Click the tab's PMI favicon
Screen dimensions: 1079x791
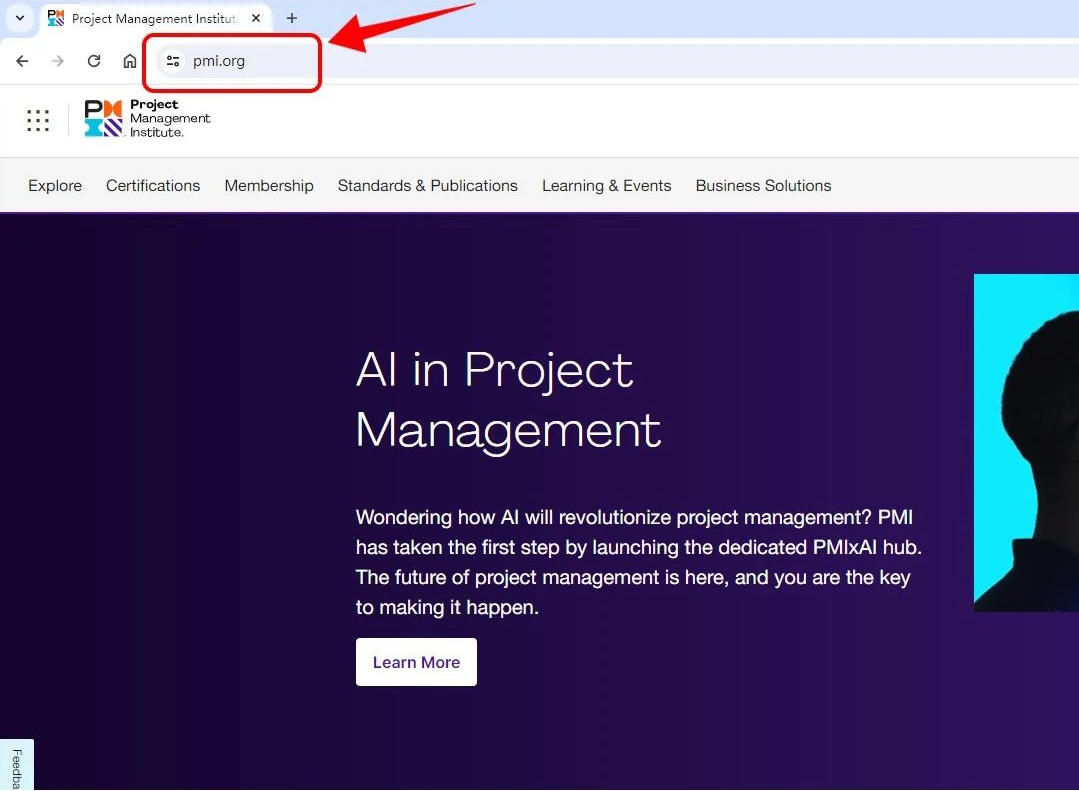coord(56,19)
